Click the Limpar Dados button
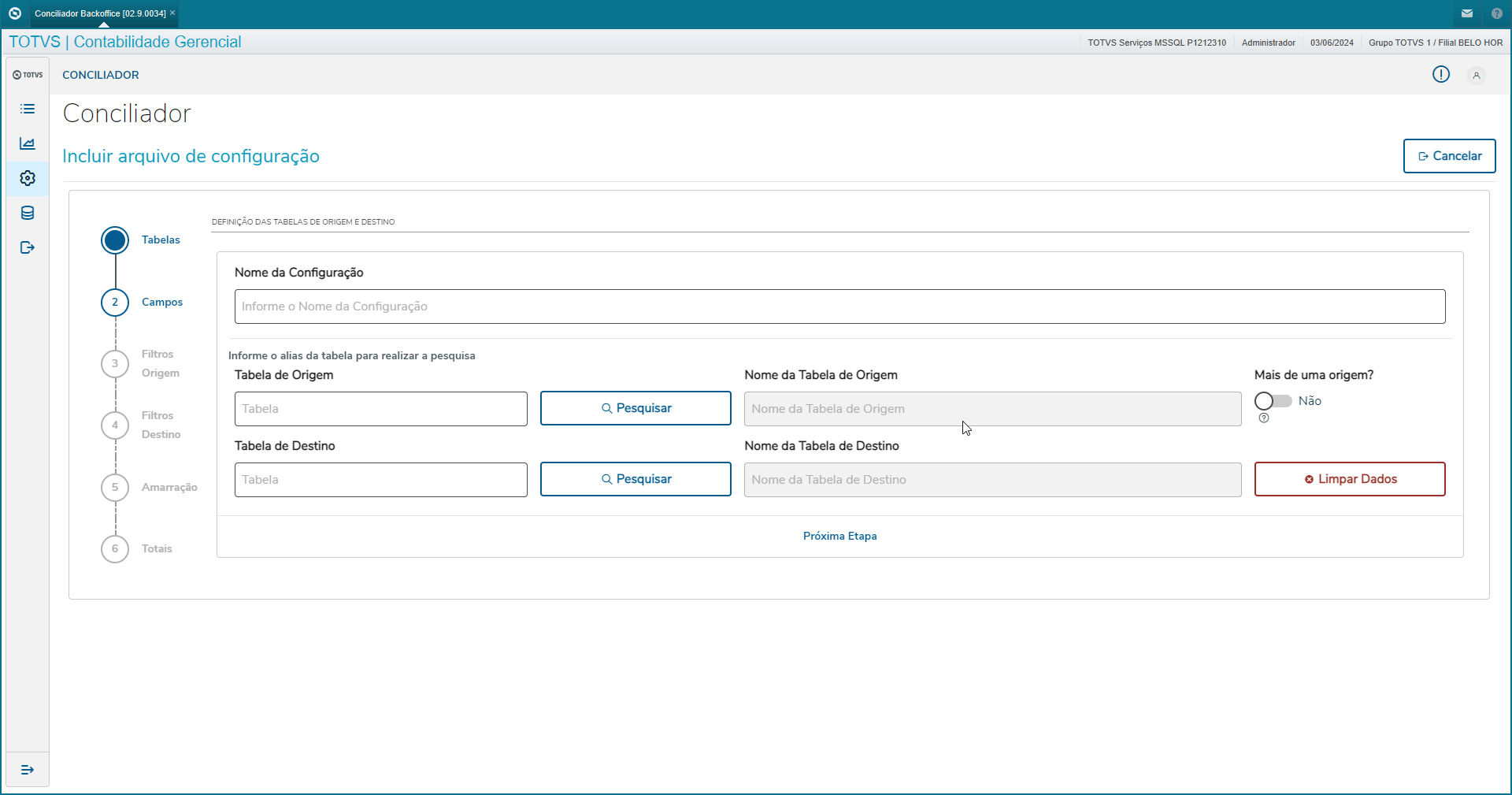 point(1350,479)
